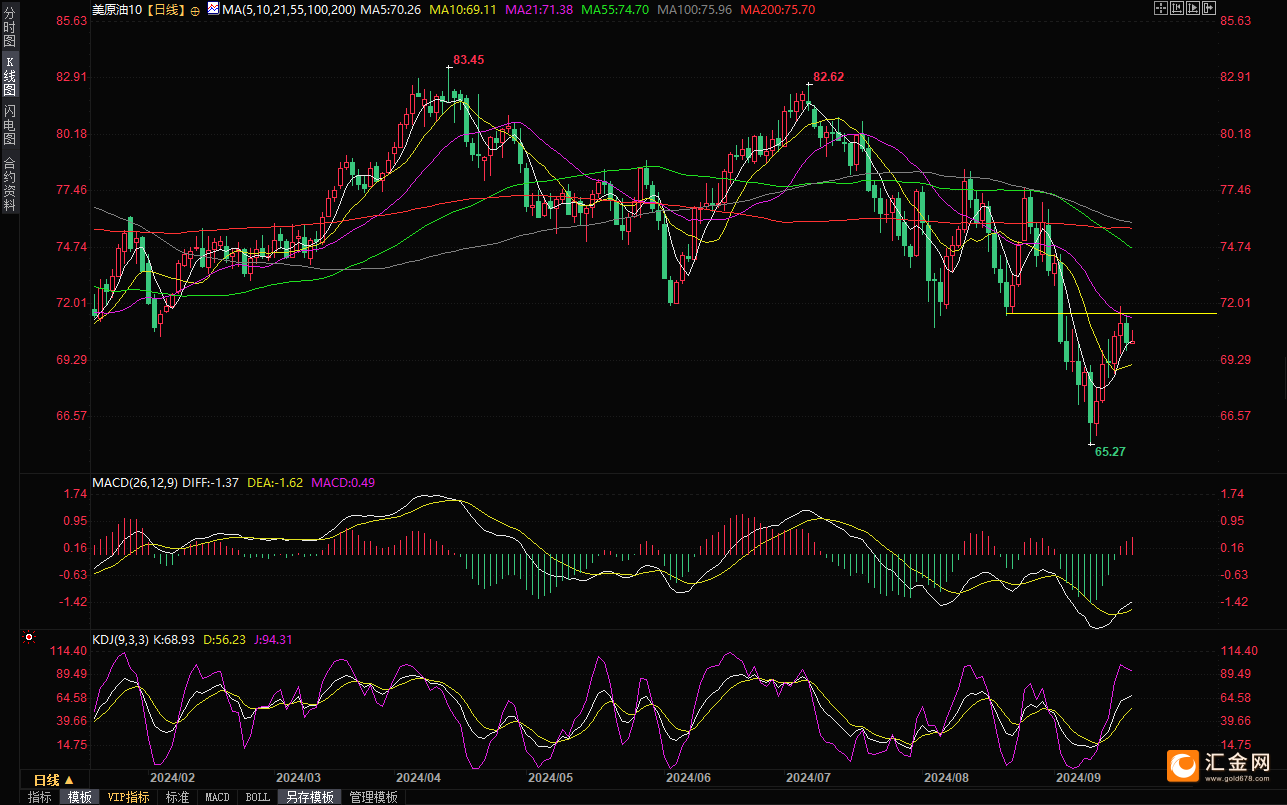
Task: Click the 2024/02 date label
Action: point(172,777)
